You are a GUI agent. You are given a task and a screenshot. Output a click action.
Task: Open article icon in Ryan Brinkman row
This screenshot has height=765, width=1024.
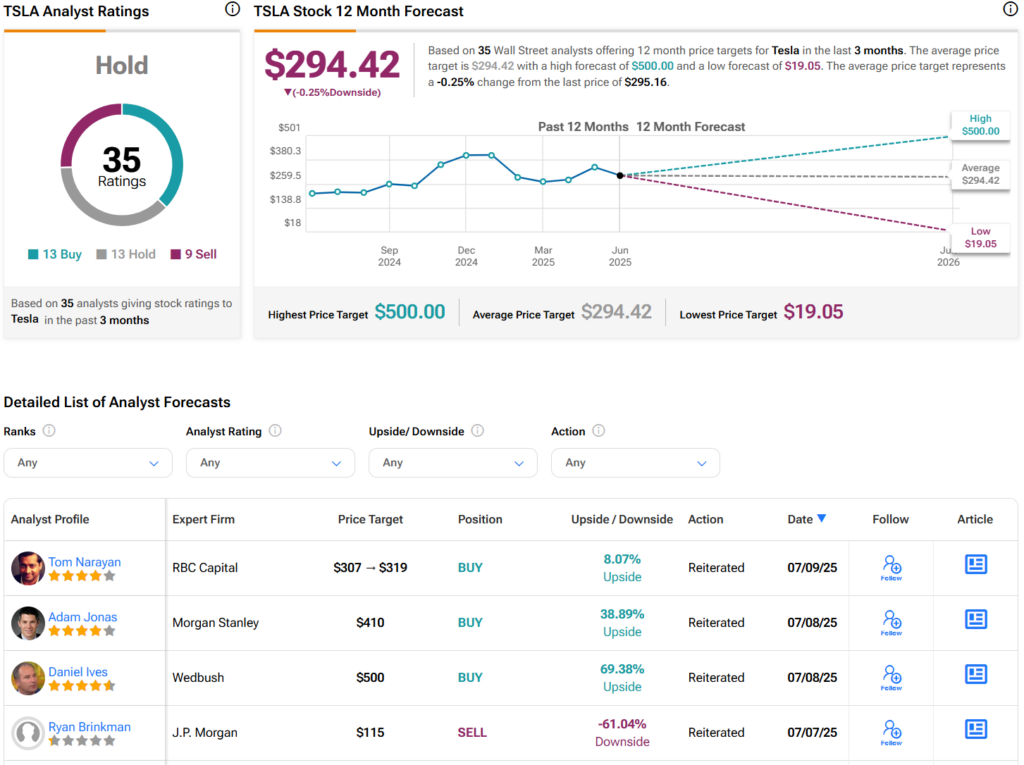(x=975, y=730)
